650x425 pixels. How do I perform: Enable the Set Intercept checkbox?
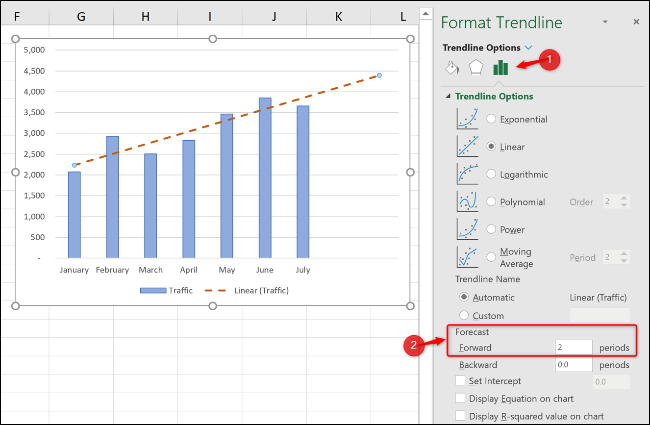point(461,380)
